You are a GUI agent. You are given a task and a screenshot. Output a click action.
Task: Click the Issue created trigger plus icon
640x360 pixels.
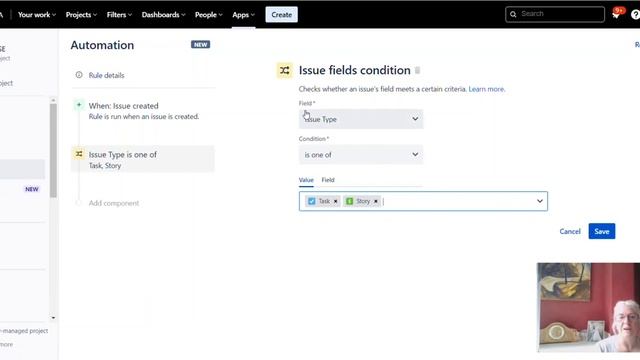tap(79, 105)
